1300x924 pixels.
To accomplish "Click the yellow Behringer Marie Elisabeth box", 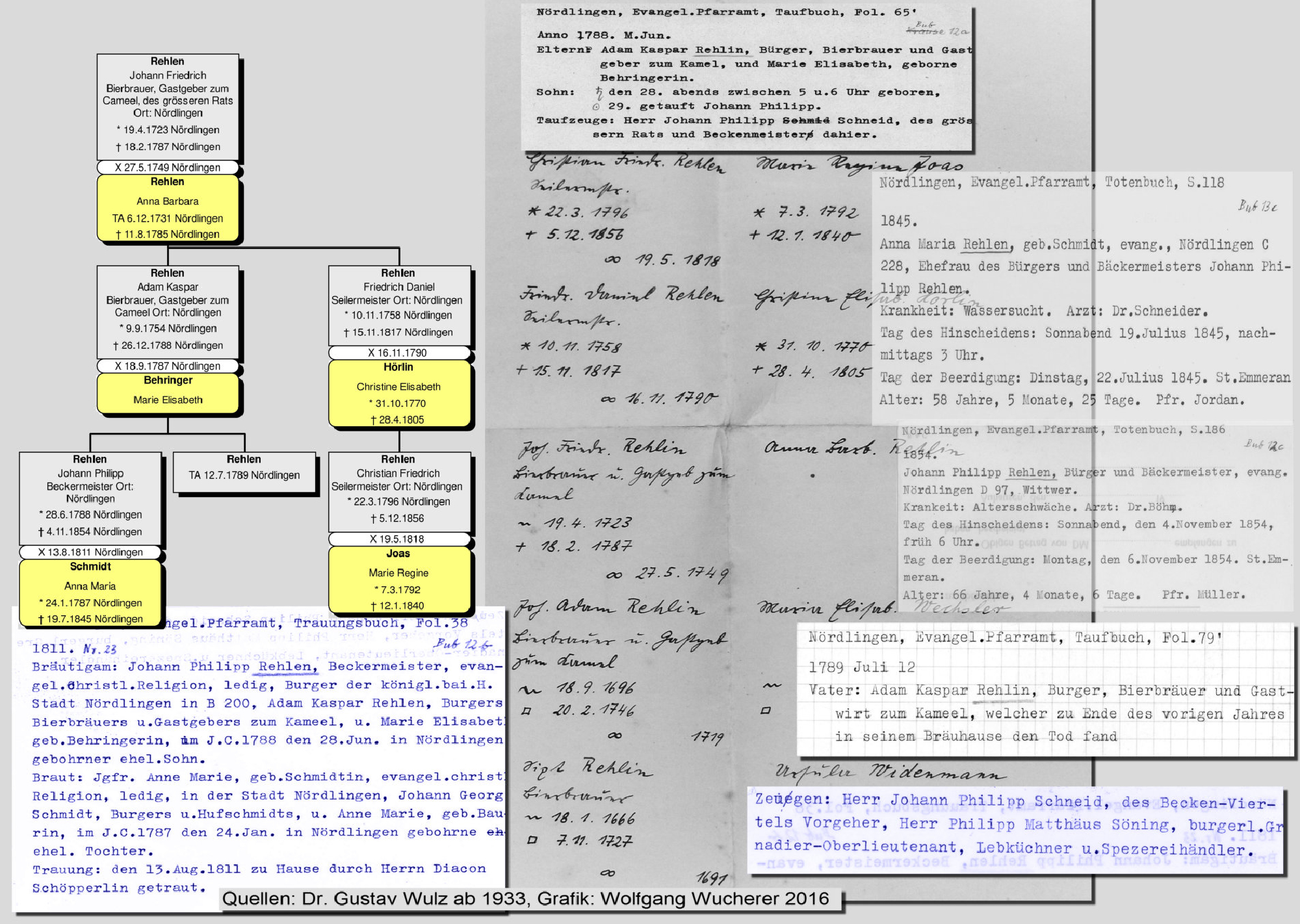I will pos(168,394).
